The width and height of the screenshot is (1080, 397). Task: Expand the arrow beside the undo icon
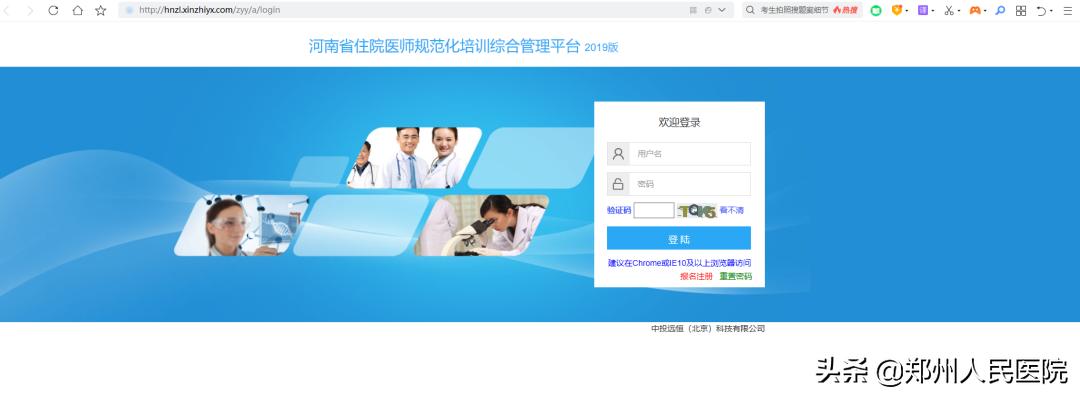[1051, 11]
